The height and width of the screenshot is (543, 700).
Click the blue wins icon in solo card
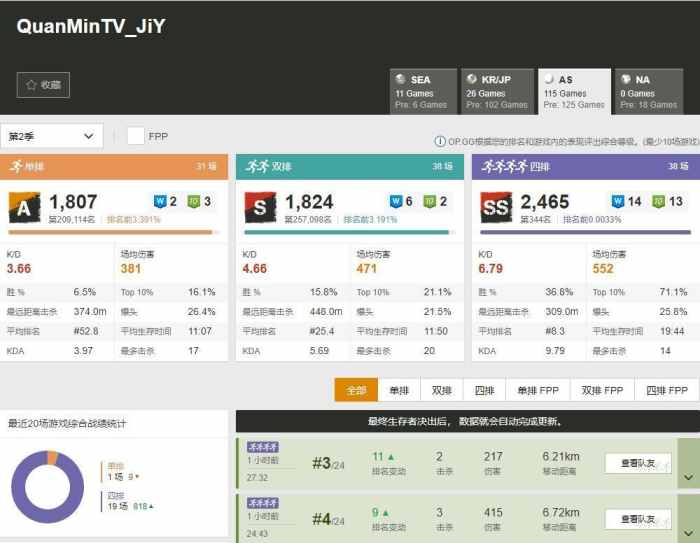pos(160,201)
